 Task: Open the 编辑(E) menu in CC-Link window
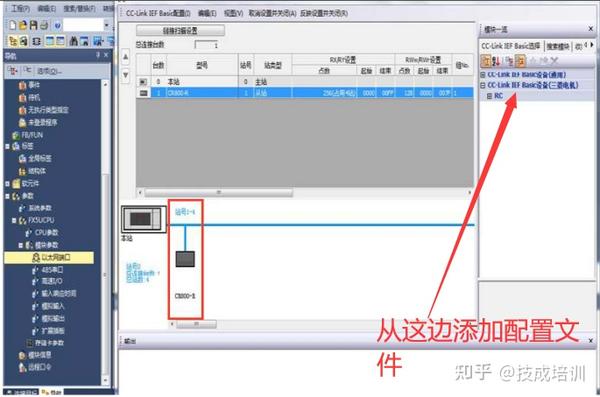(207, 13)
